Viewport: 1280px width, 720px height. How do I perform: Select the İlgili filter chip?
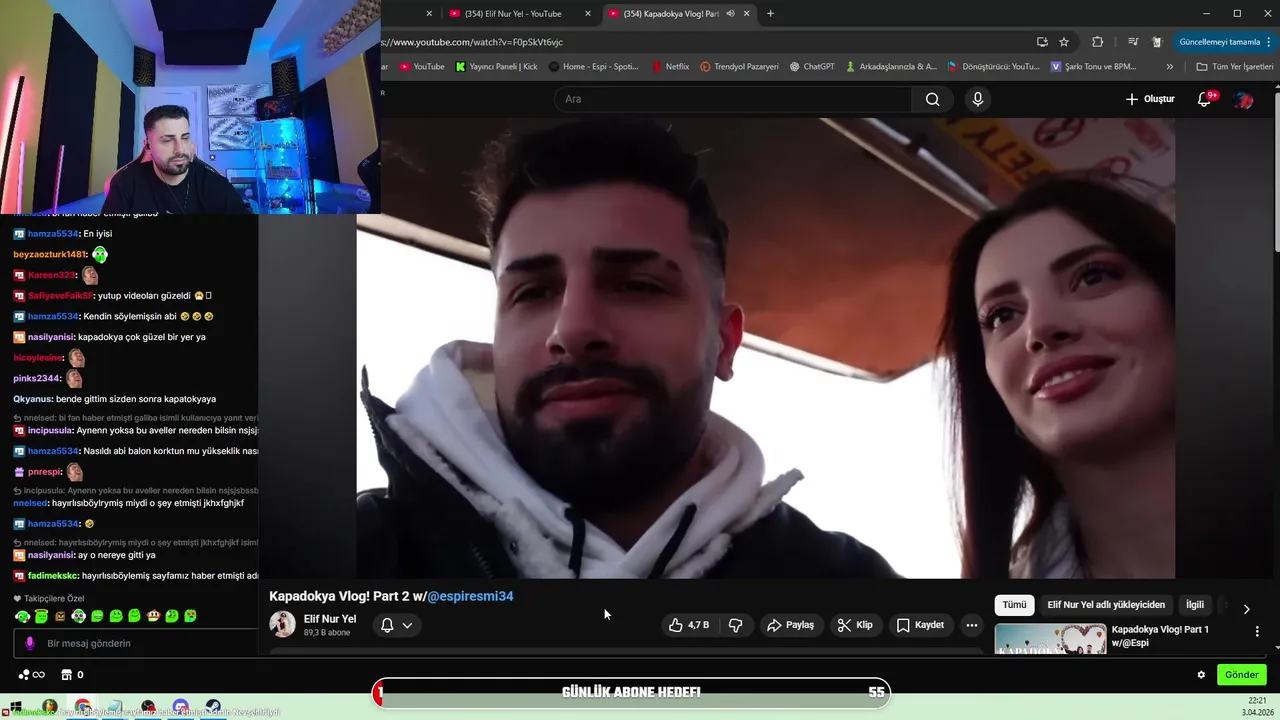point(1195,605)
